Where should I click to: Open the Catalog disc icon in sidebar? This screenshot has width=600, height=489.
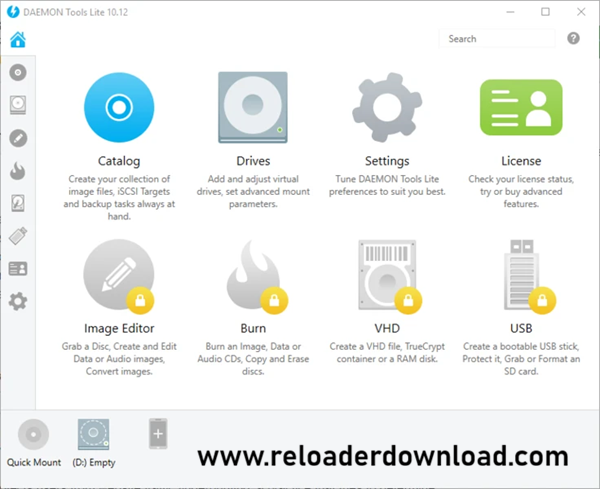coord(18,72)
